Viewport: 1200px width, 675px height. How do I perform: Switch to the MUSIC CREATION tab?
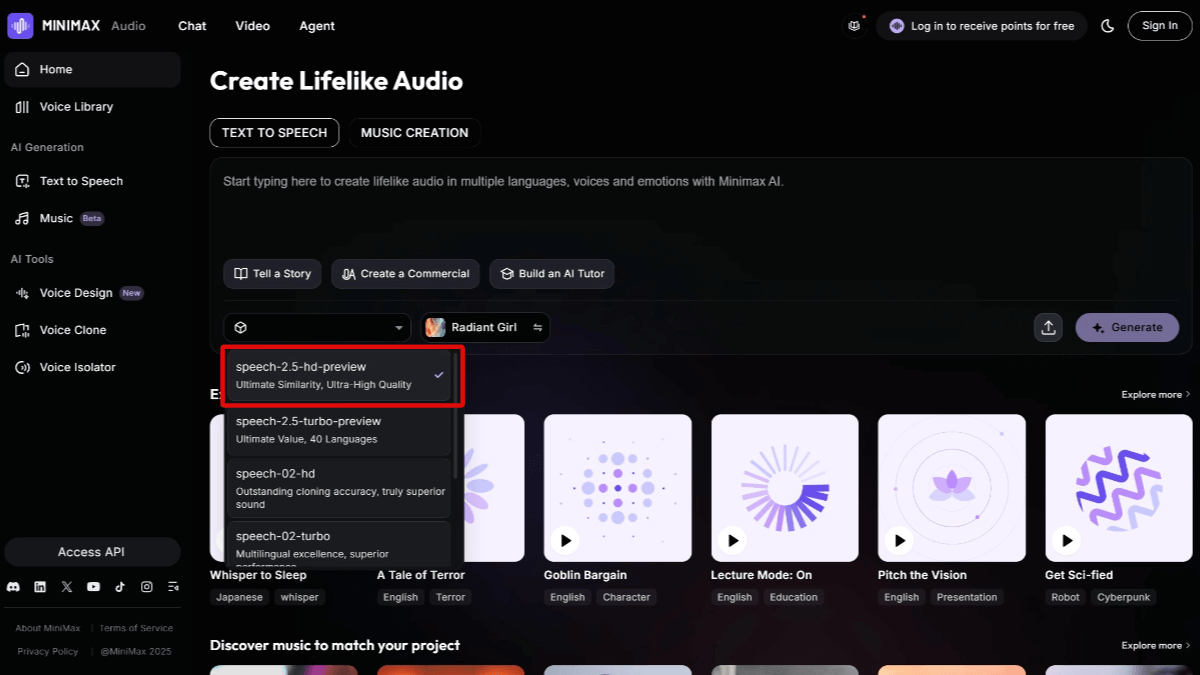tap(415, 132)
